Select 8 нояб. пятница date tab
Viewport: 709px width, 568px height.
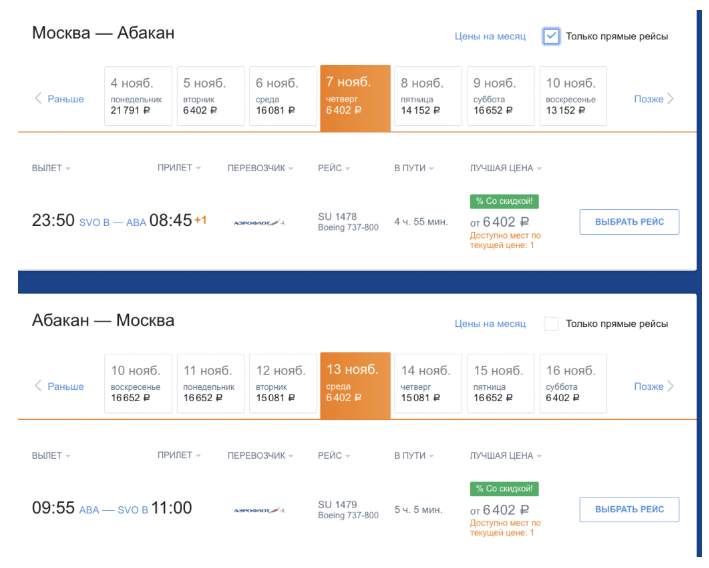point(428,96)
